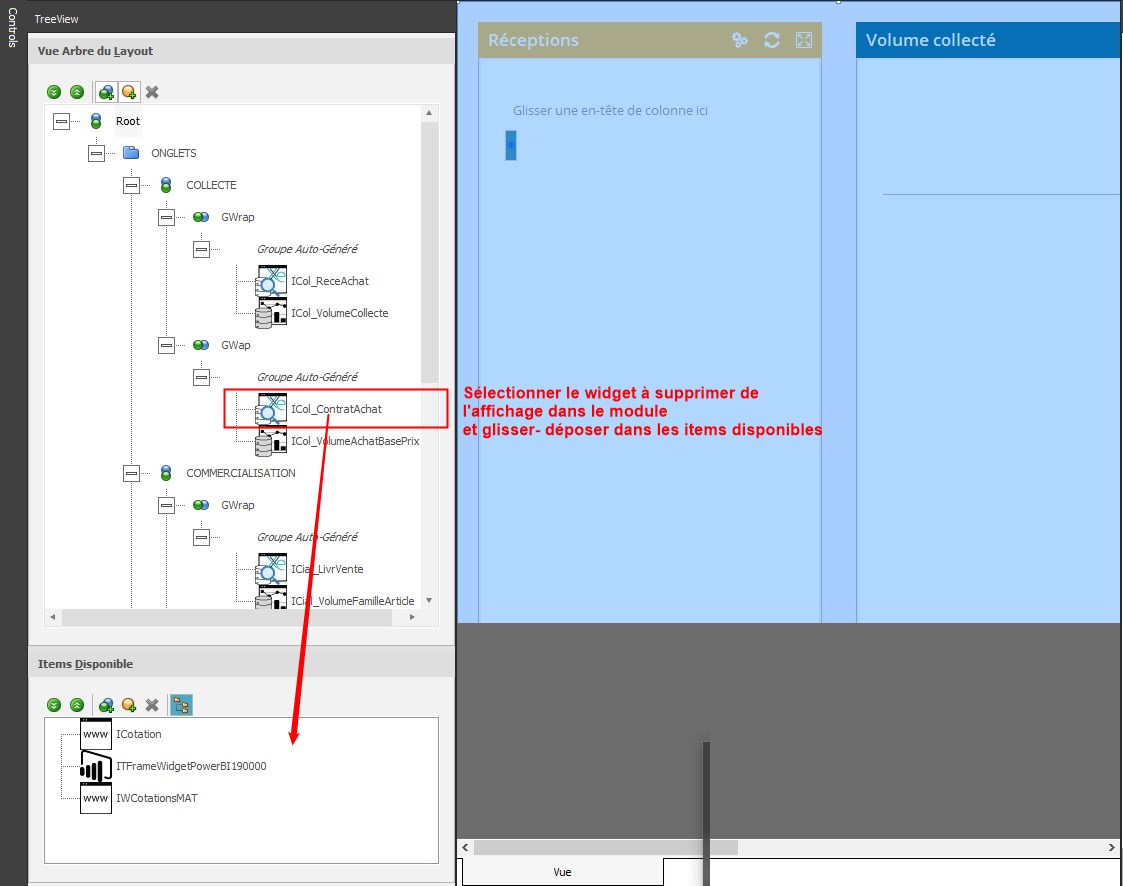Collapse the COLLECTE node
Screen dimensions: 1123x886
pos(131,185)
